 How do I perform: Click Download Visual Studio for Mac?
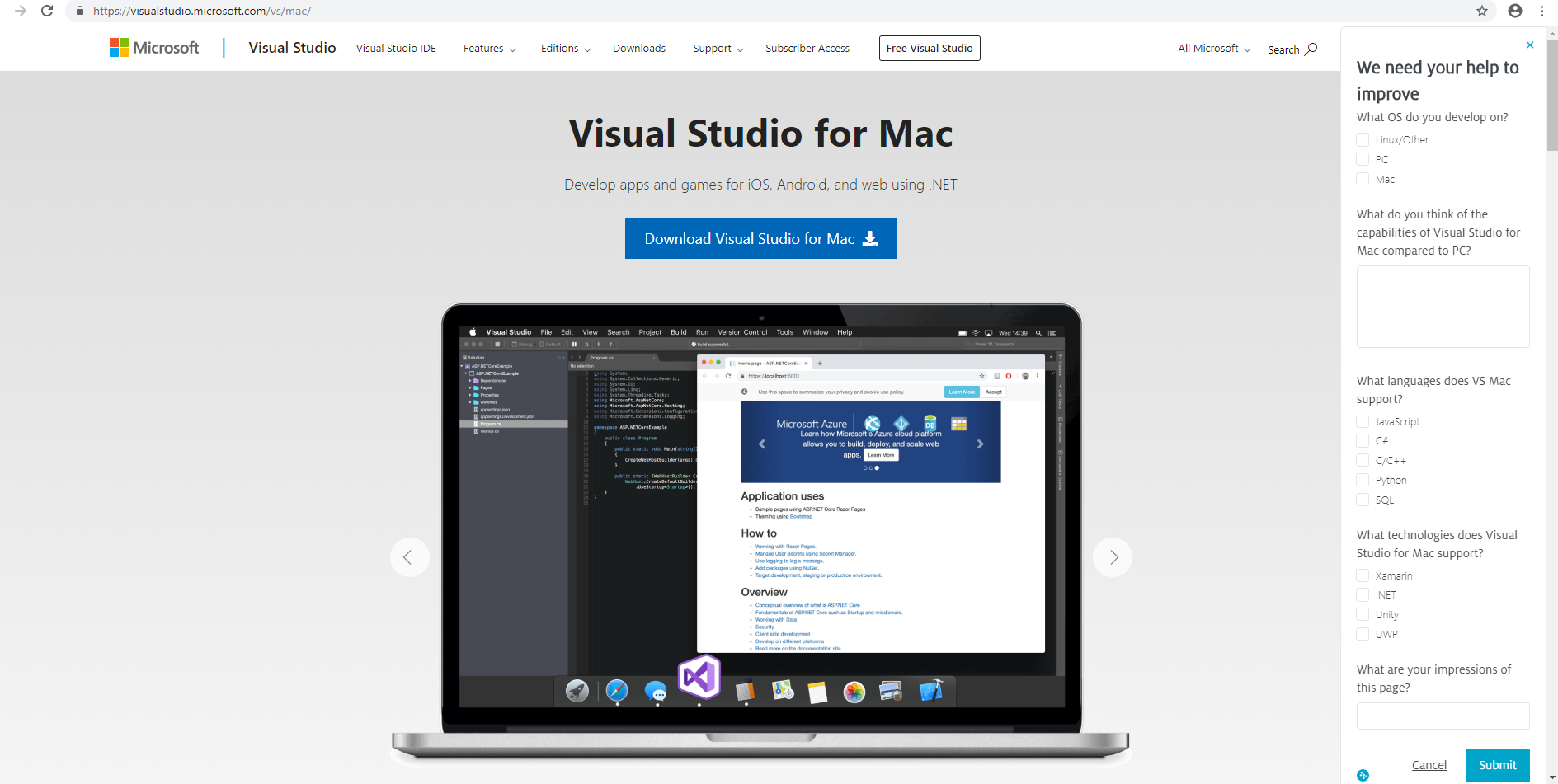[x=760, y=238]
